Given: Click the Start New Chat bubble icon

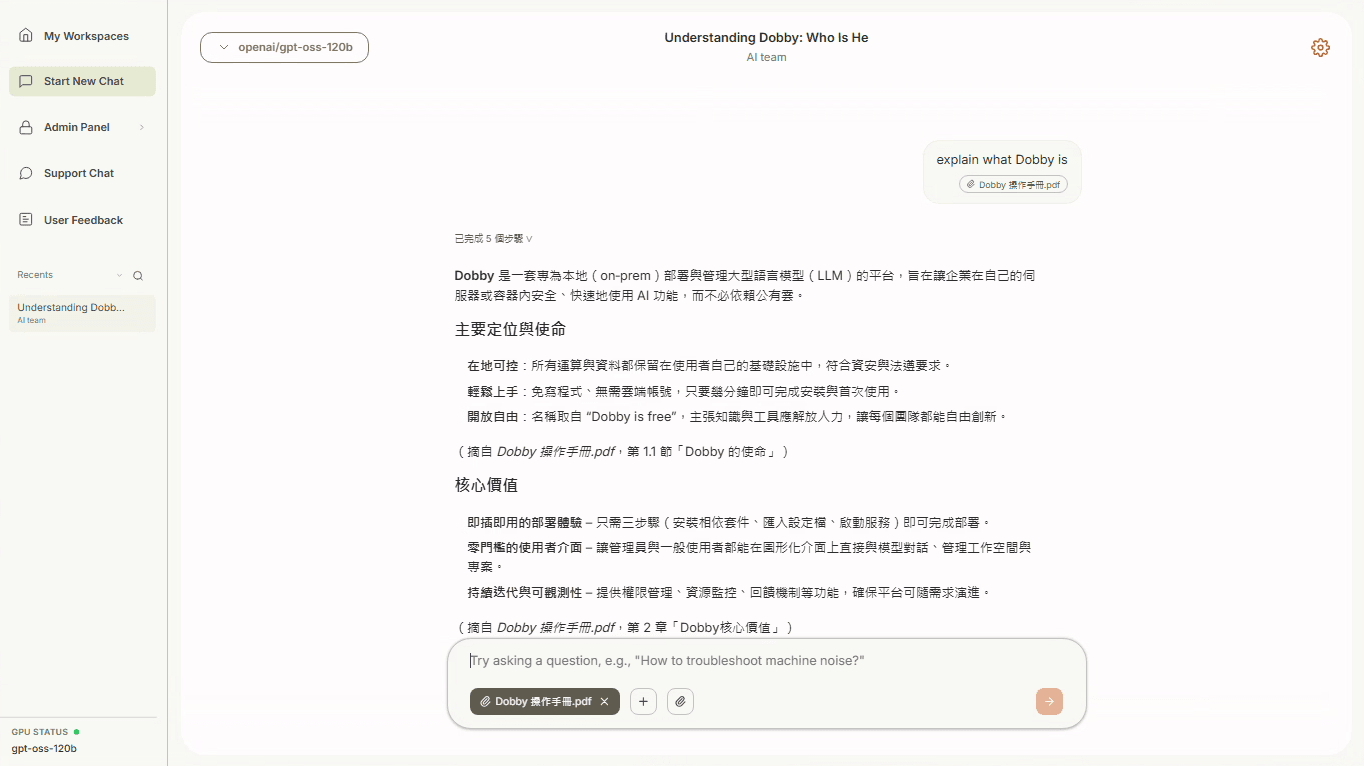Looking at the screenshot, I should (26, 81).
